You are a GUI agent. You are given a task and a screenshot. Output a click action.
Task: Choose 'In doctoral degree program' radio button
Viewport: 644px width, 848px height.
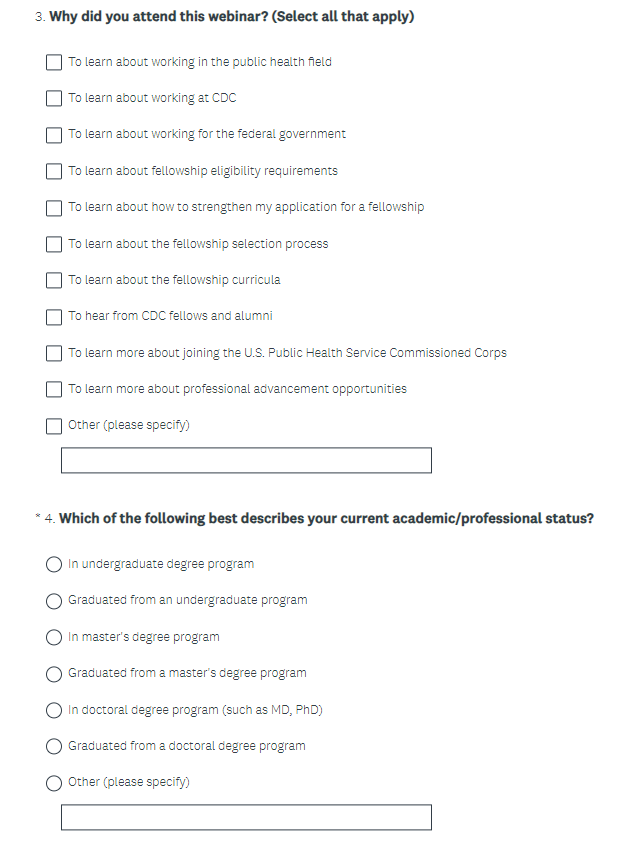click(54, 710)
